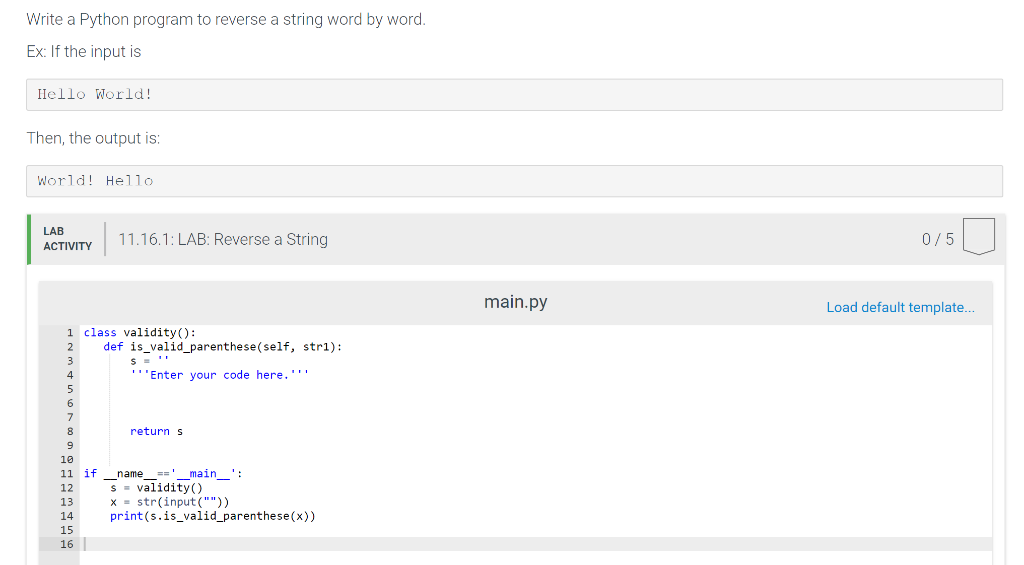1024x565 pixels.
Task: Click the 'Enter your code here.' comment line
Action: 219,375
